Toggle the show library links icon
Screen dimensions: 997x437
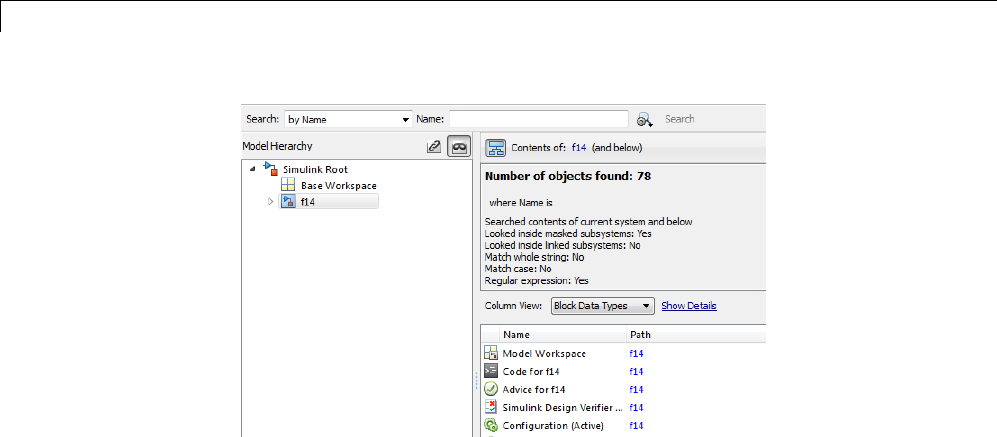pyautogui.click(x=434, y=147)
